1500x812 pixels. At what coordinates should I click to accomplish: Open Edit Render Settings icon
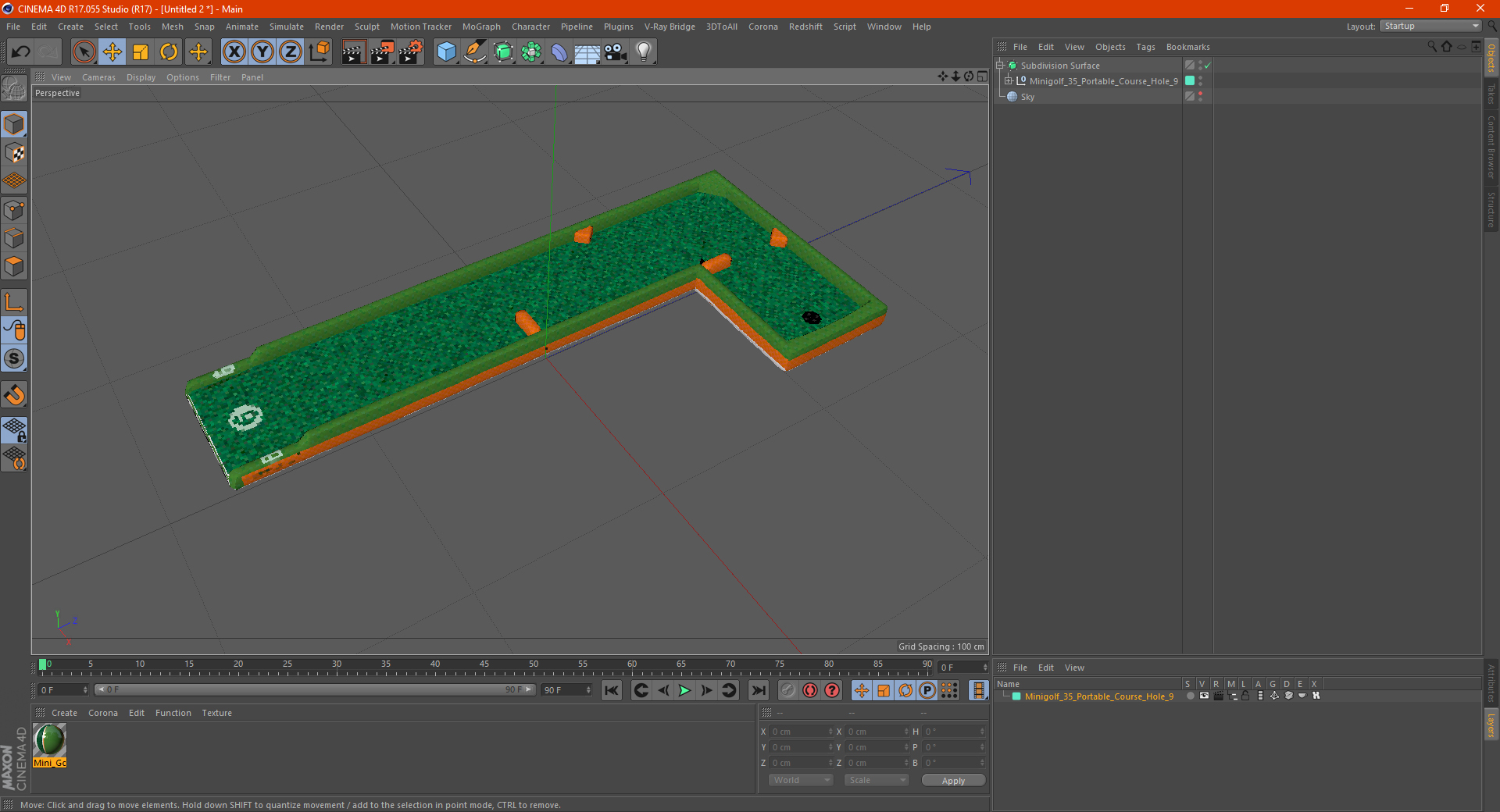click(411, 52)
